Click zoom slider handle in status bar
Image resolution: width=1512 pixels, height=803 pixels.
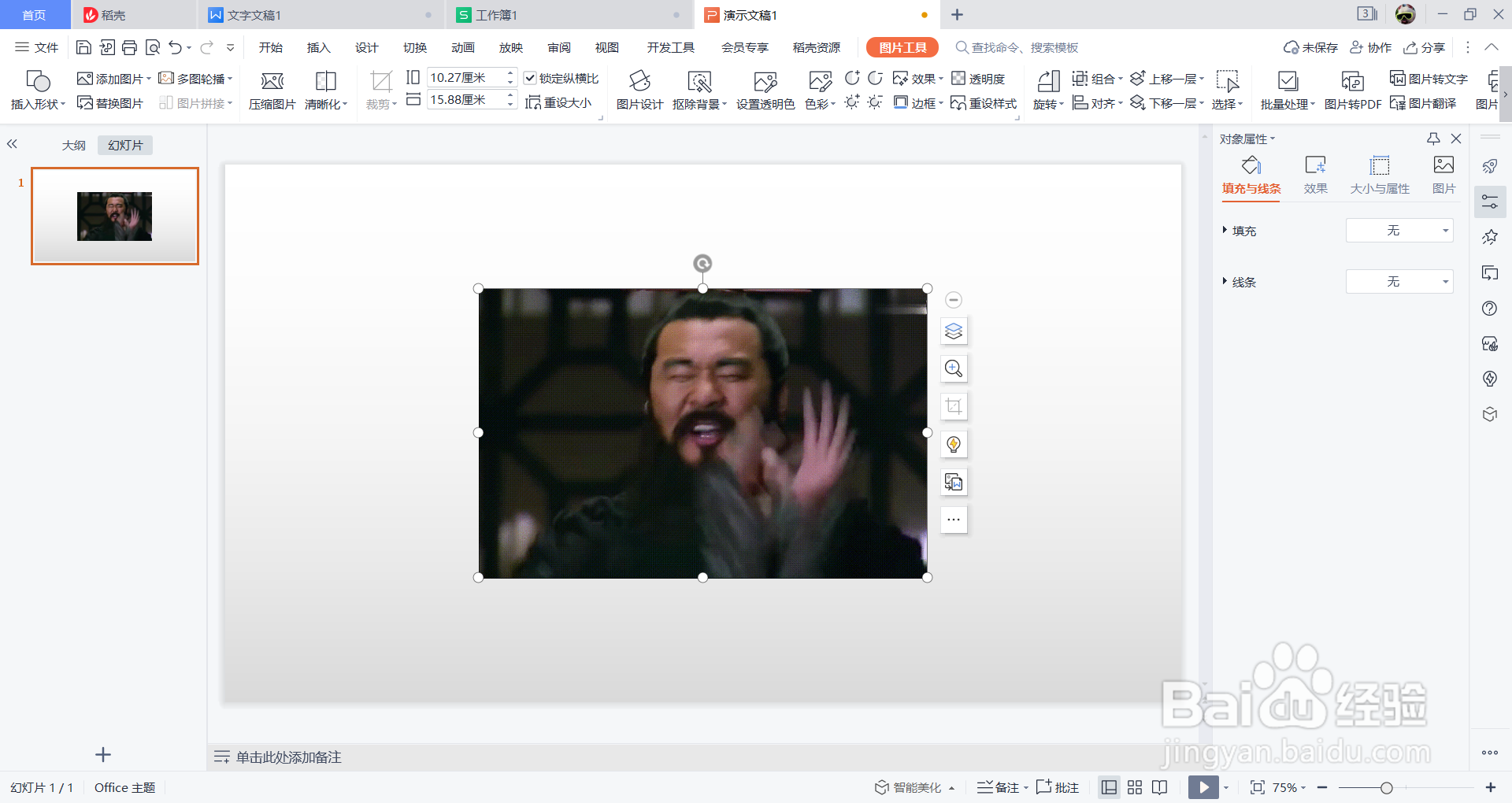pos(1387,787)
